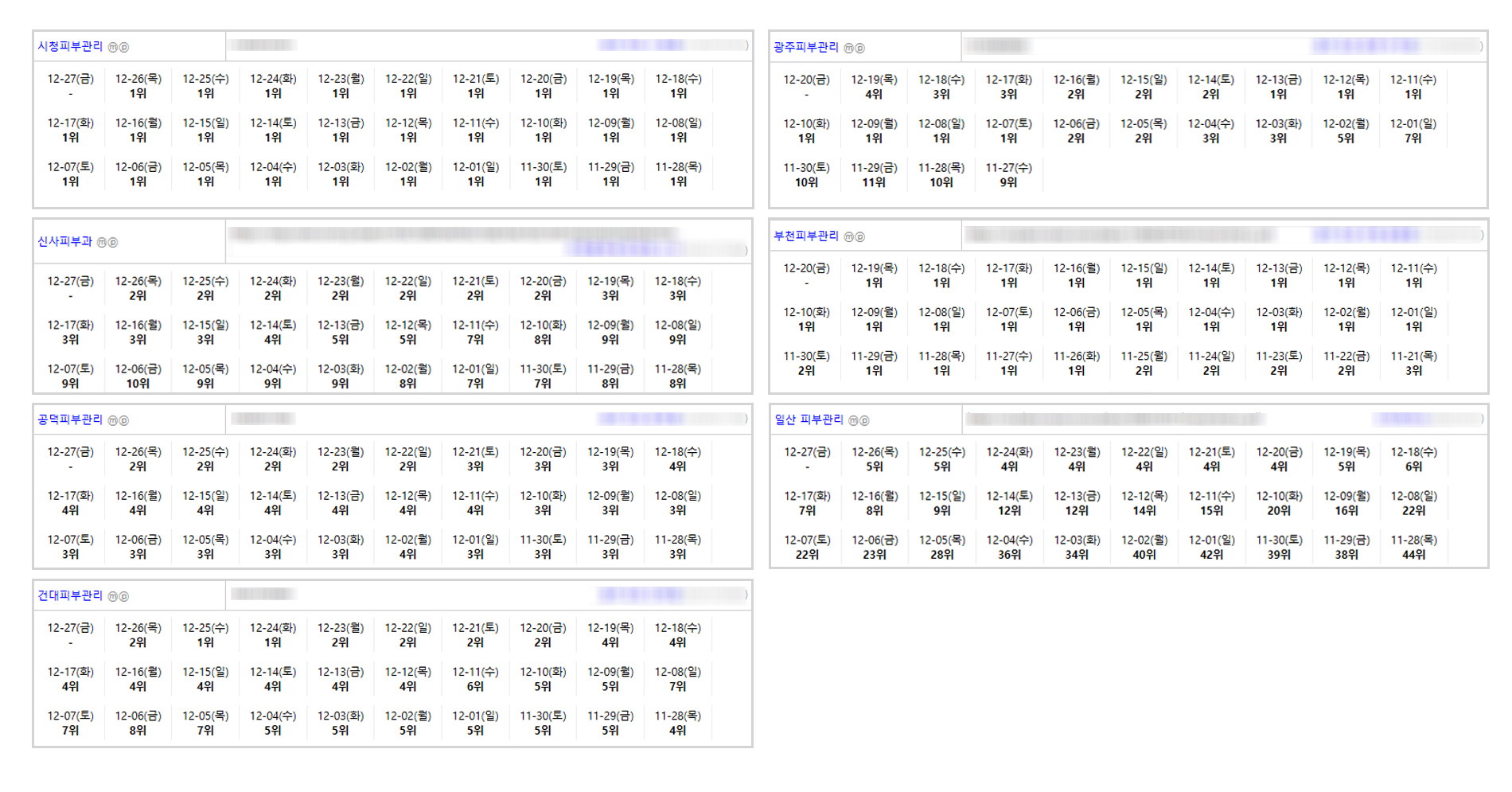Click the ⓟ icon beside 광주피부관리
The width and height of the screenshot is (1512, 792).
[x=860, y=49]
